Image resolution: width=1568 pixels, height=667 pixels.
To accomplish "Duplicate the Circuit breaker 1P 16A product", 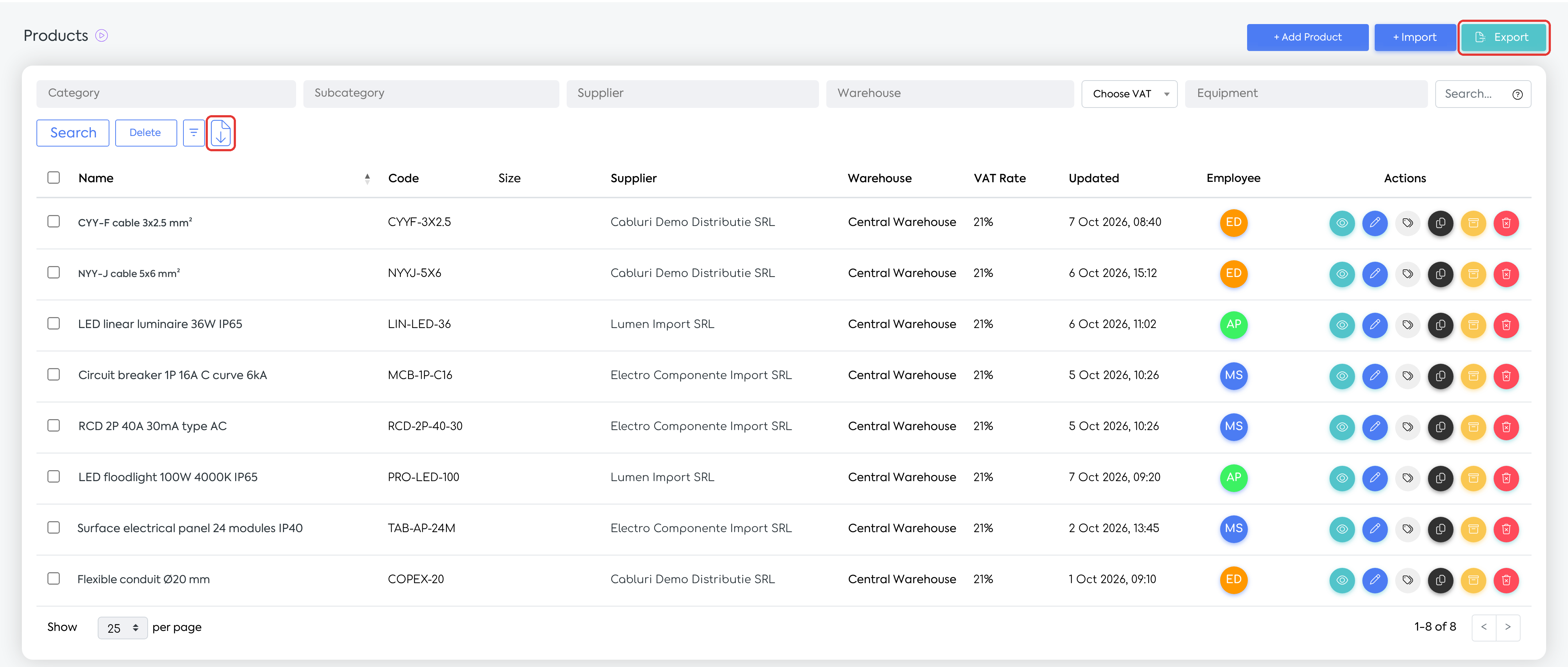I will [x=1440, y=376].
